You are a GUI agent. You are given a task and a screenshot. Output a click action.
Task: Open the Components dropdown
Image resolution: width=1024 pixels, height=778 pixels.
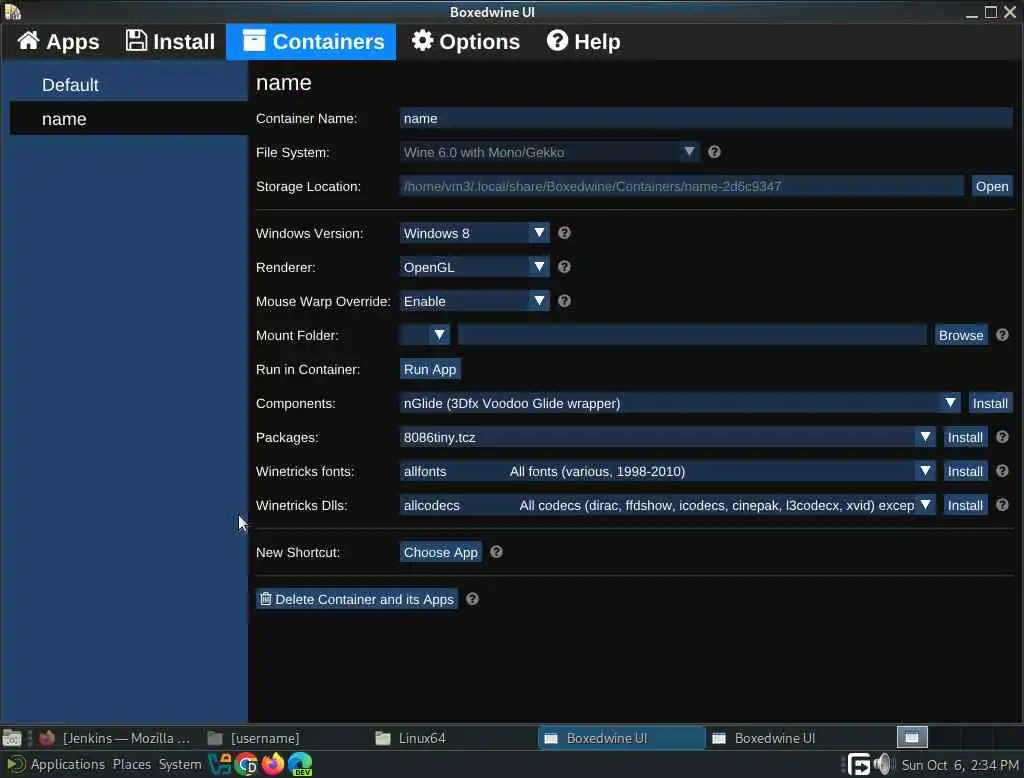point(680,403)
